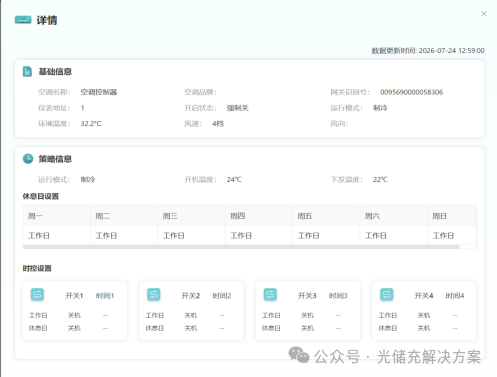Click the 空调控制器 name value

(x=99, y=92)
